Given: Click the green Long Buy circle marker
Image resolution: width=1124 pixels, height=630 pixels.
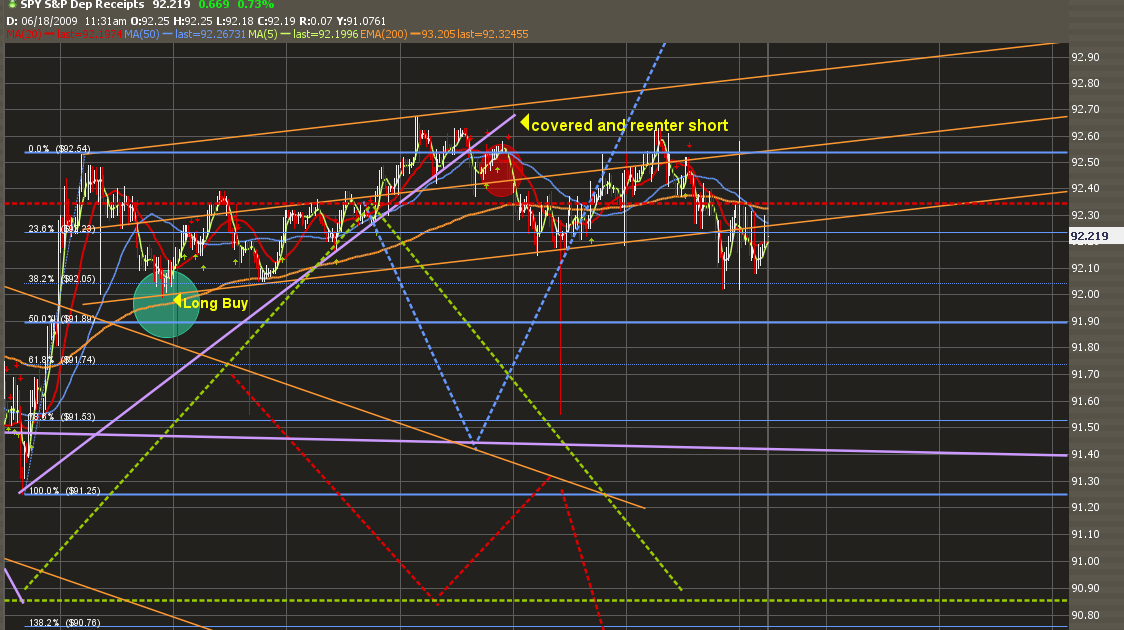Looking at the screenshot, I should (x=166, y=304).
